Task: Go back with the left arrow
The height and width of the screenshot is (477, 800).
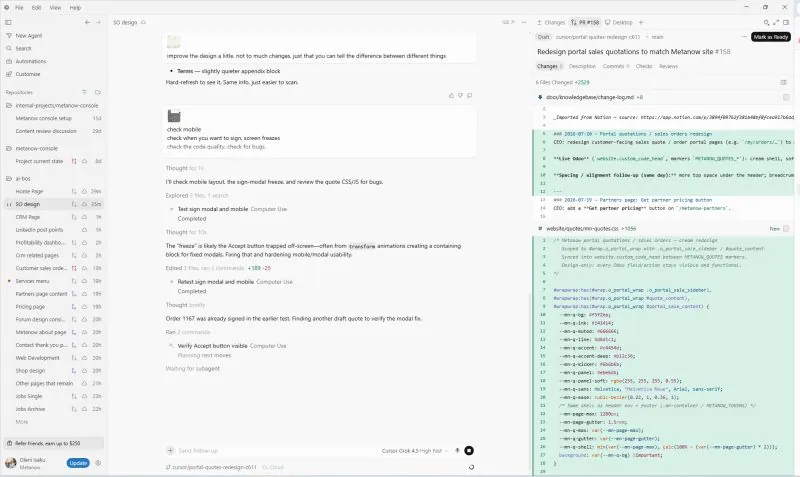Action: click(87, 22)
